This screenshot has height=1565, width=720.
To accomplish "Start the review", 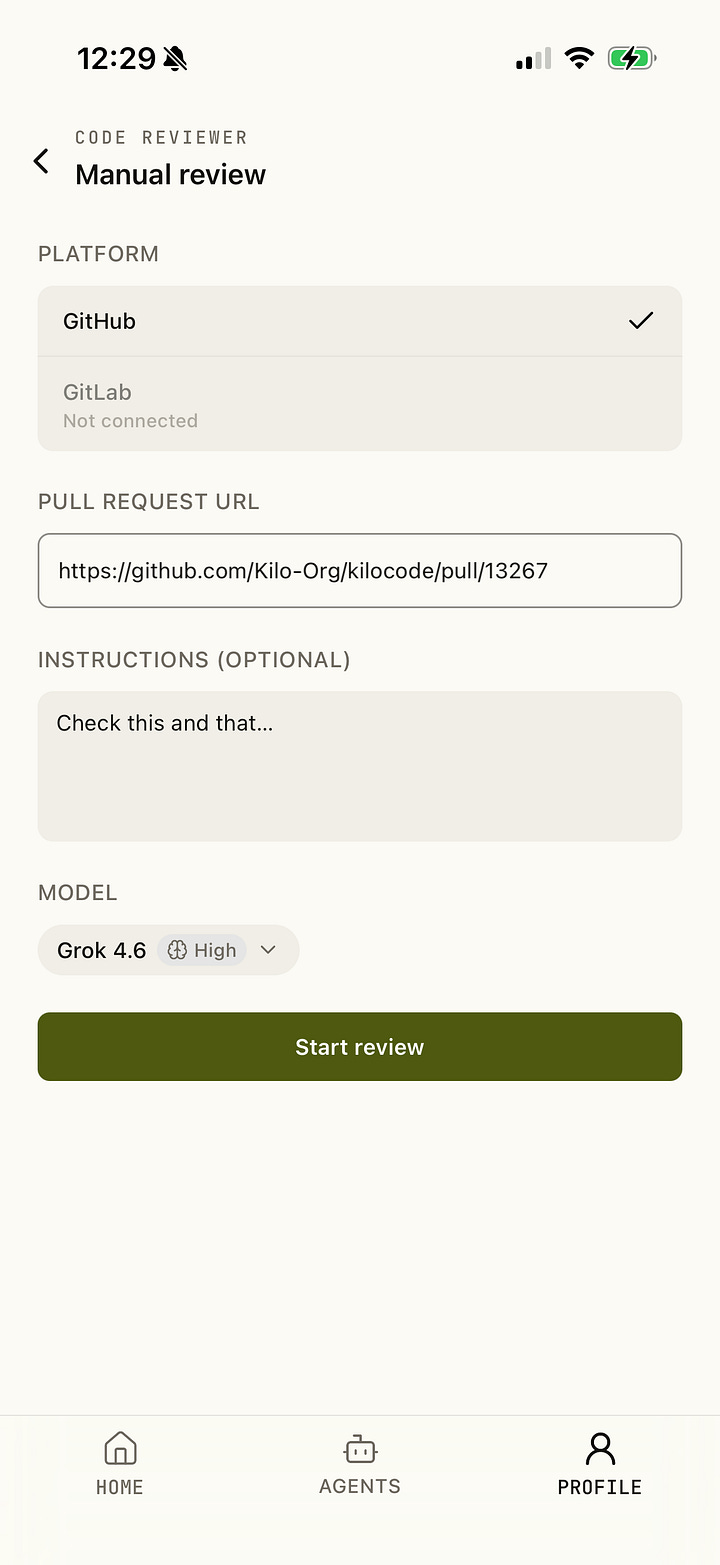I will [360, 1047].
